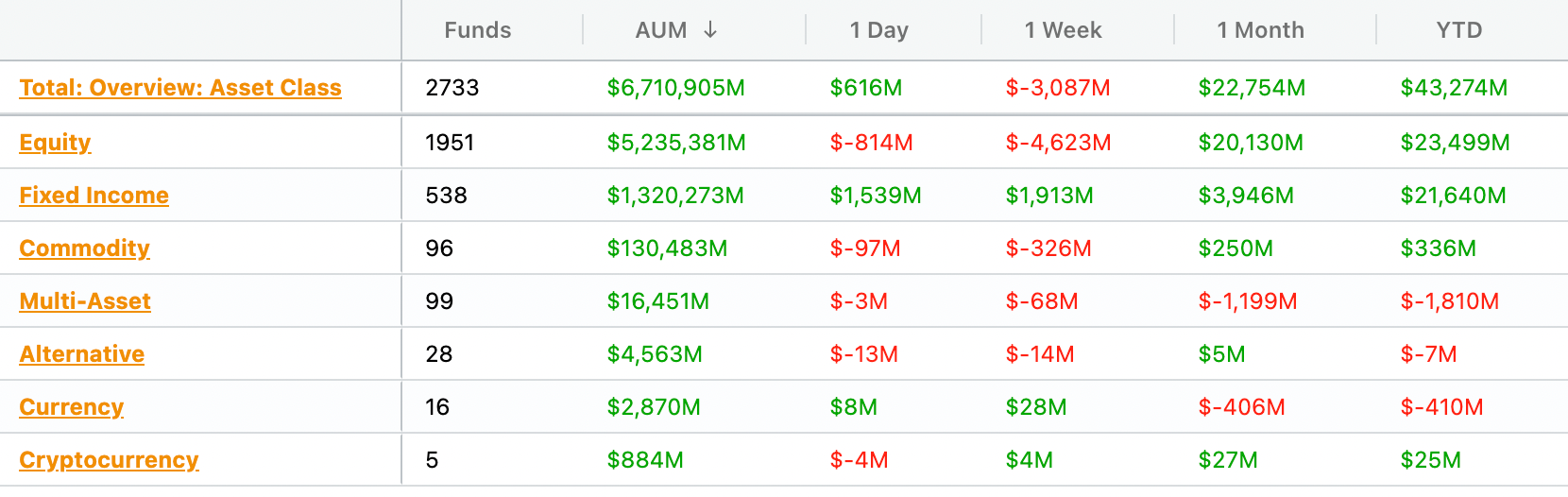
Task: Select Fixed Income 1 Week $1,913M
Action: pos(1049,196)
